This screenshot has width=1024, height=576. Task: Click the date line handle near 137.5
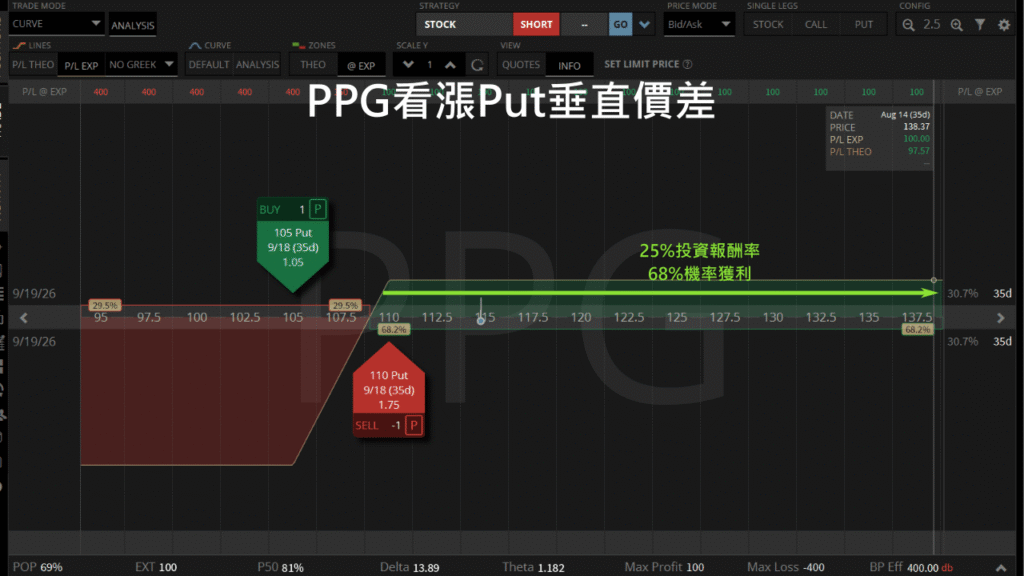click(934, 280)
